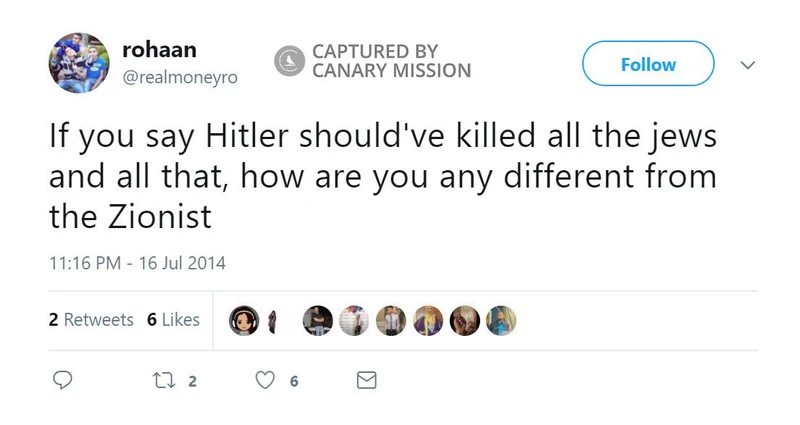Open the last liker avatar in blue
Screen dimensions: 800x425
501,320
